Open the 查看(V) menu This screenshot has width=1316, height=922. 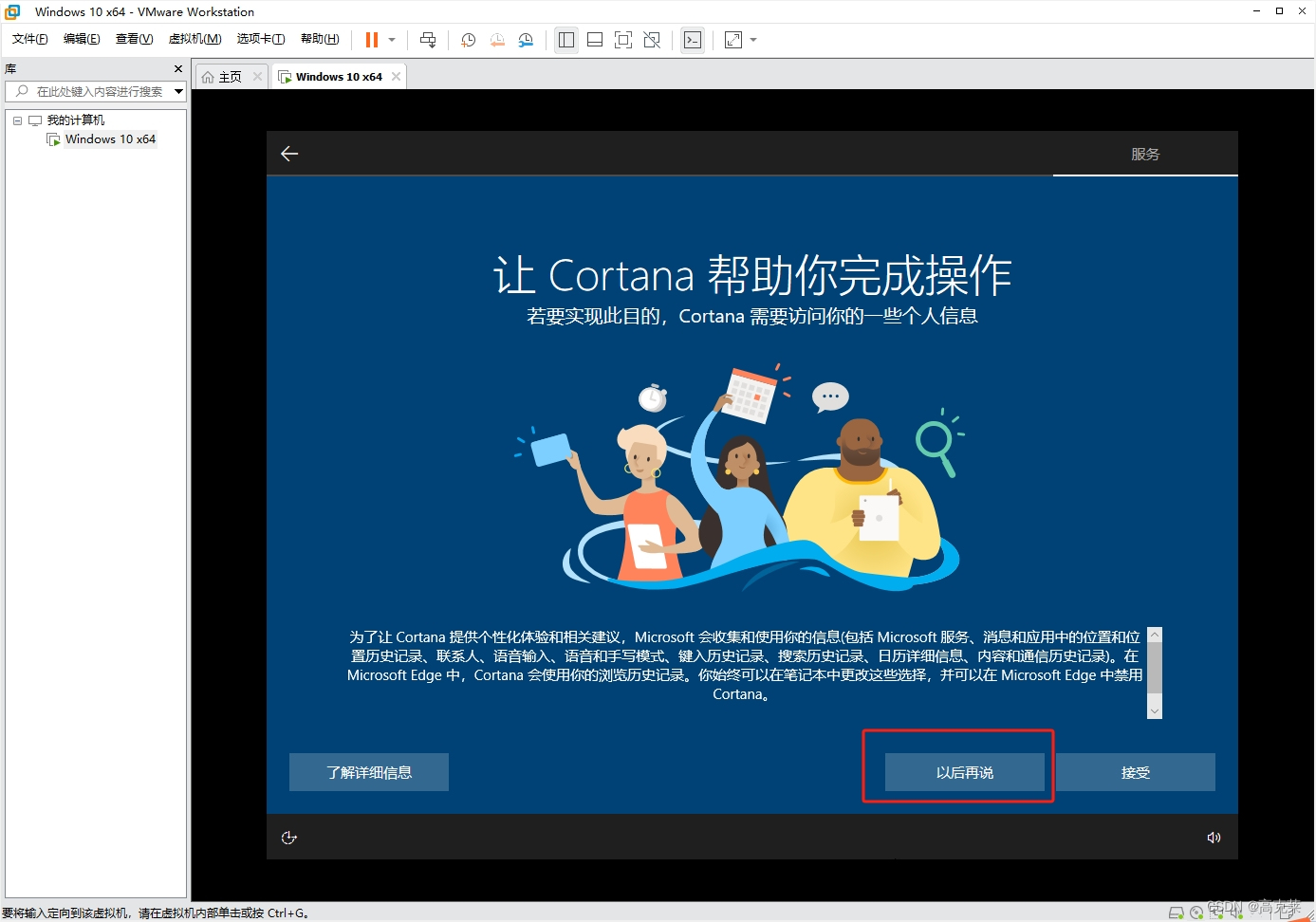click(134, 39)
